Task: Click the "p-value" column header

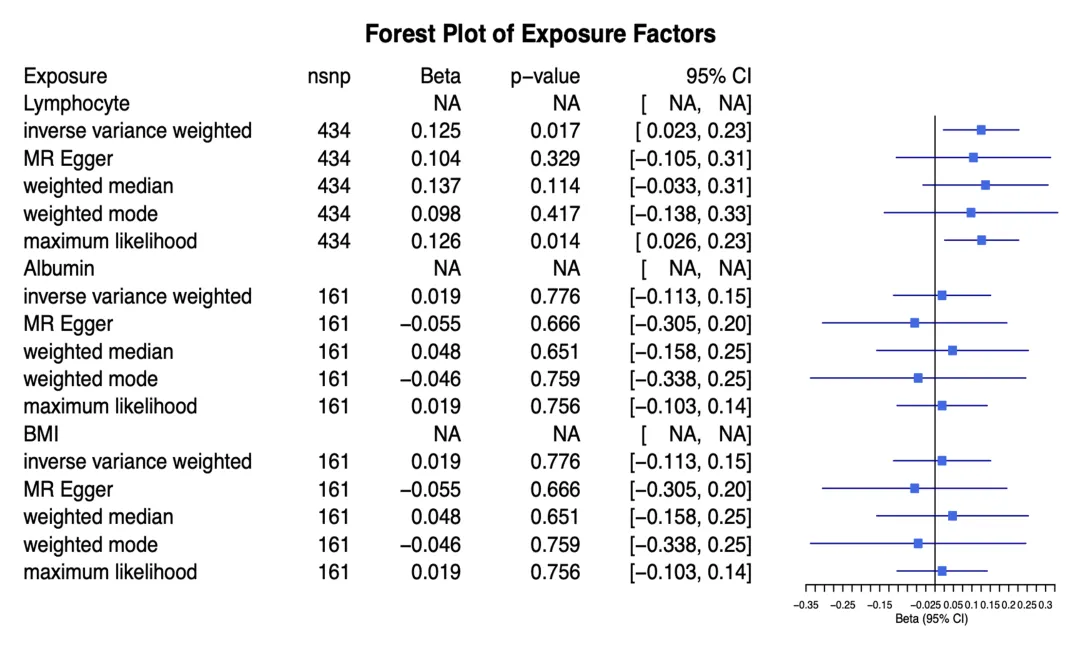Action: coord(545,76)
